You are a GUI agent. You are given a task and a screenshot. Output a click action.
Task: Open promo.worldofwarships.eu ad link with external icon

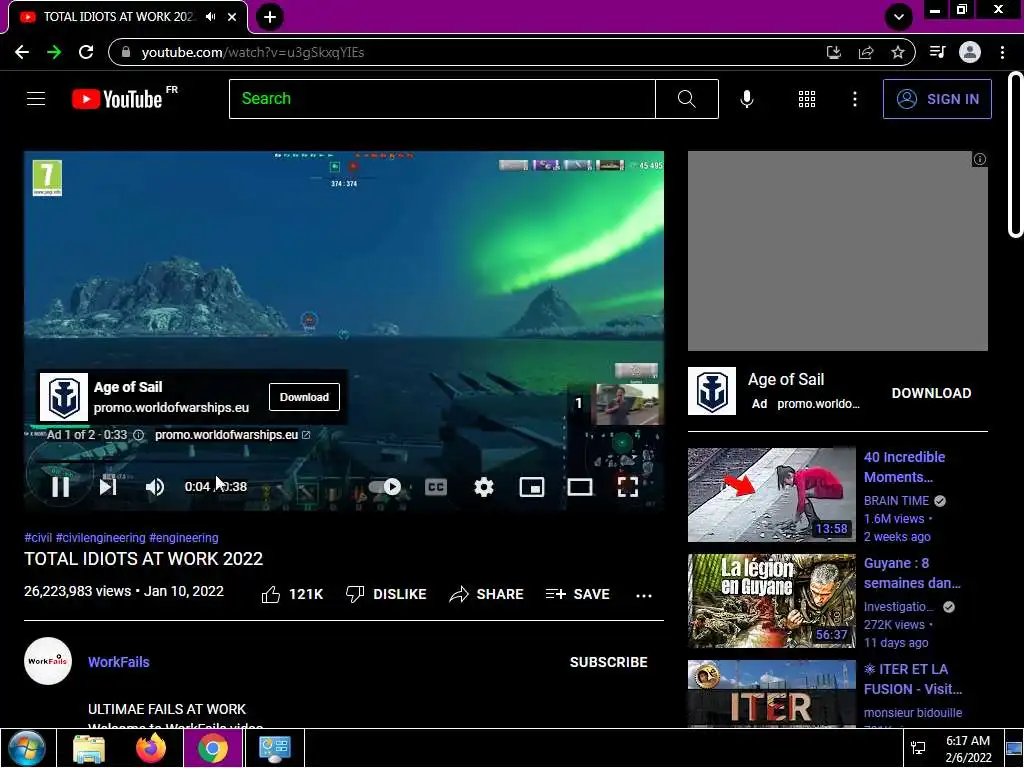232,434
